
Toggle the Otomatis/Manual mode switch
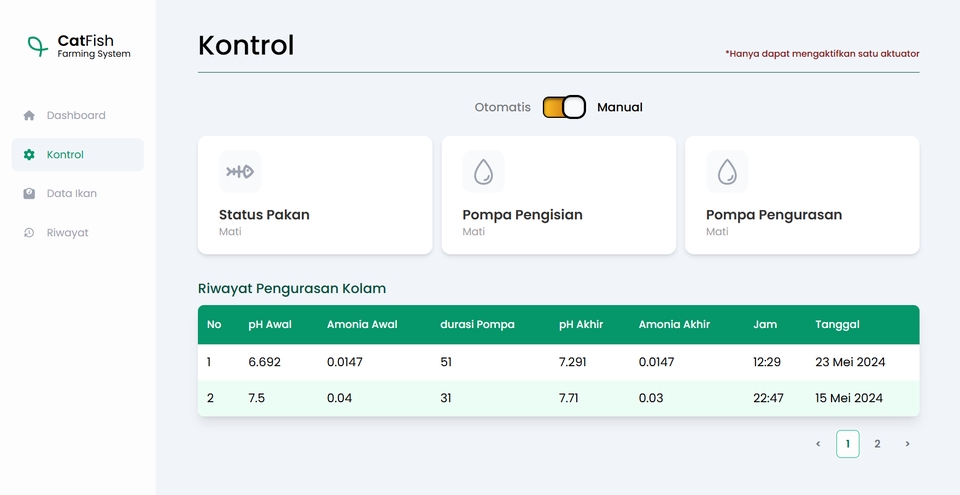coord(564,107)
